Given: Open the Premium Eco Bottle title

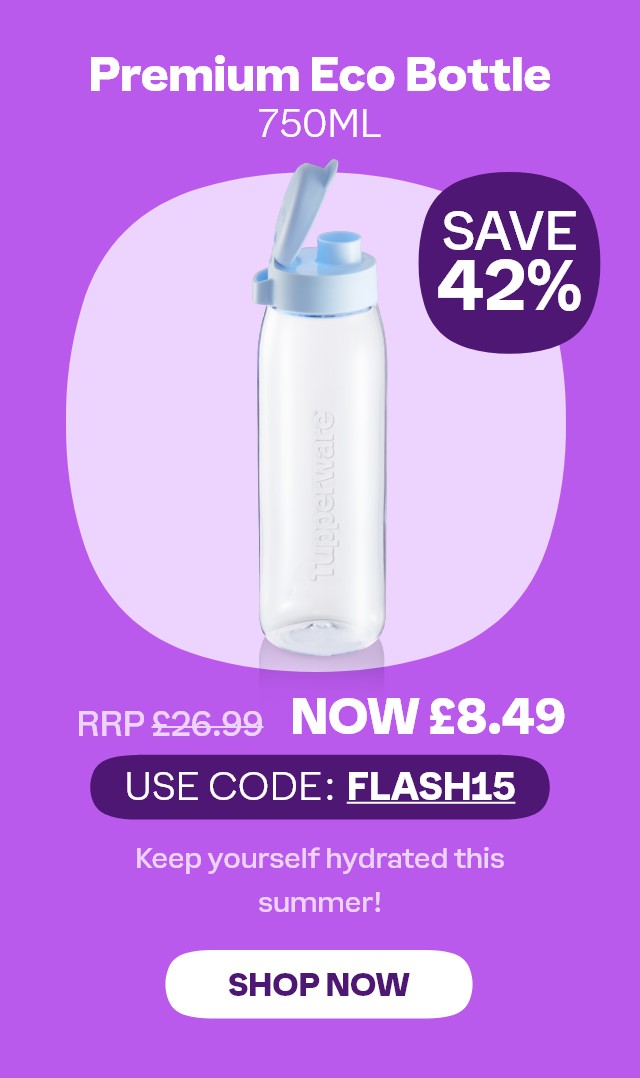Looking at the screenshot, I should (x=320, y=75).
